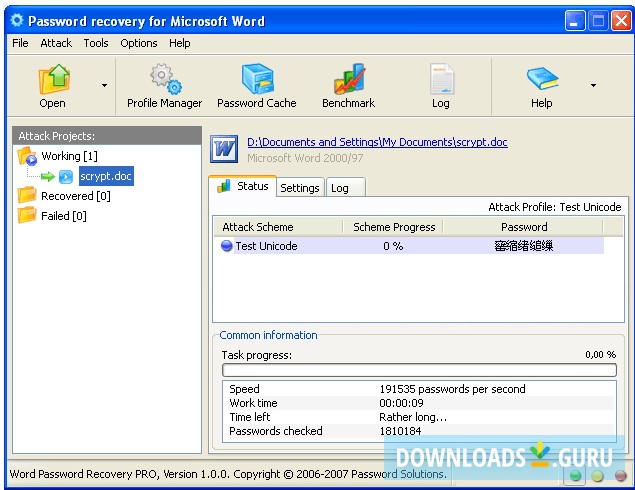The image size is (635, 490).
Task: Click the yellow status light
Action: (597, 476)
